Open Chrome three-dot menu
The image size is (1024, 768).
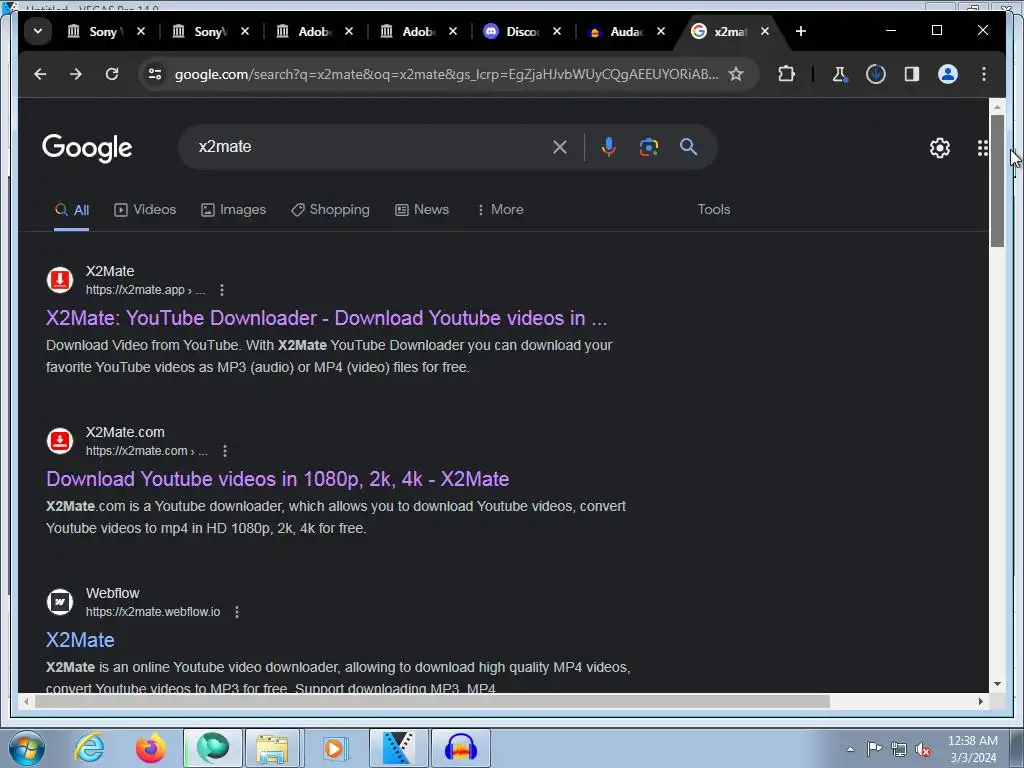click(984, 74)
